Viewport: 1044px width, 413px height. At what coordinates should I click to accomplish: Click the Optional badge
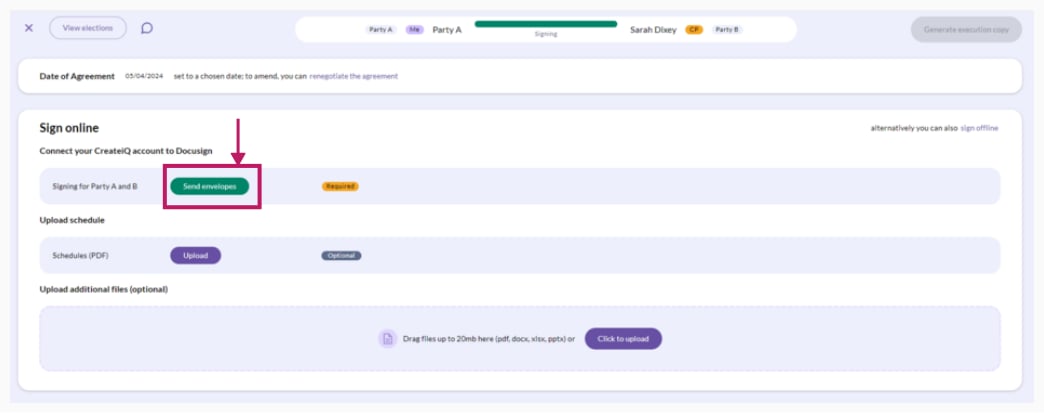click(341, 255)
